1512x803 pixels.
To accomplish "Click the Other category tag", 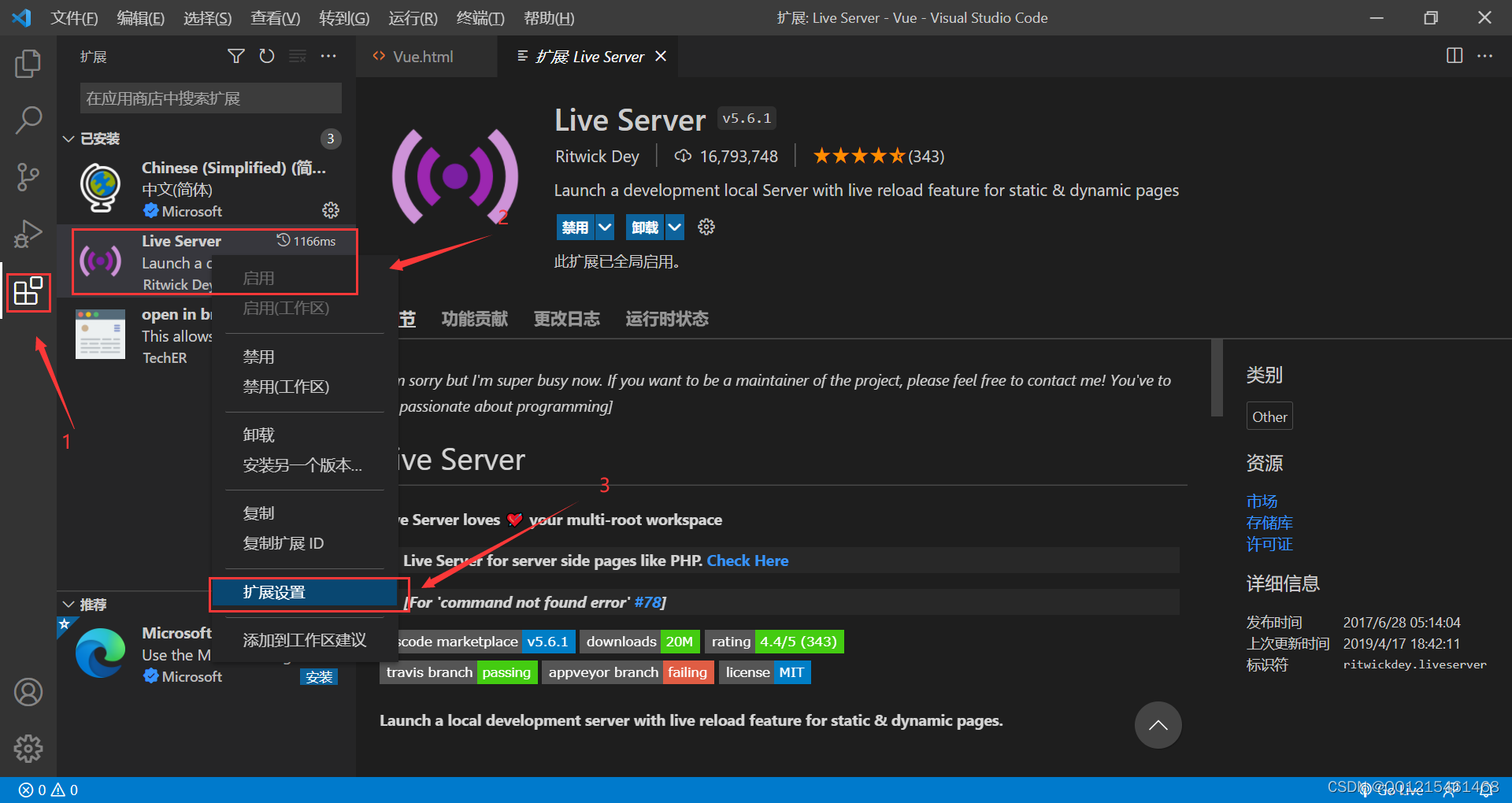I will pyautogui.click(x=1269, y=416).
